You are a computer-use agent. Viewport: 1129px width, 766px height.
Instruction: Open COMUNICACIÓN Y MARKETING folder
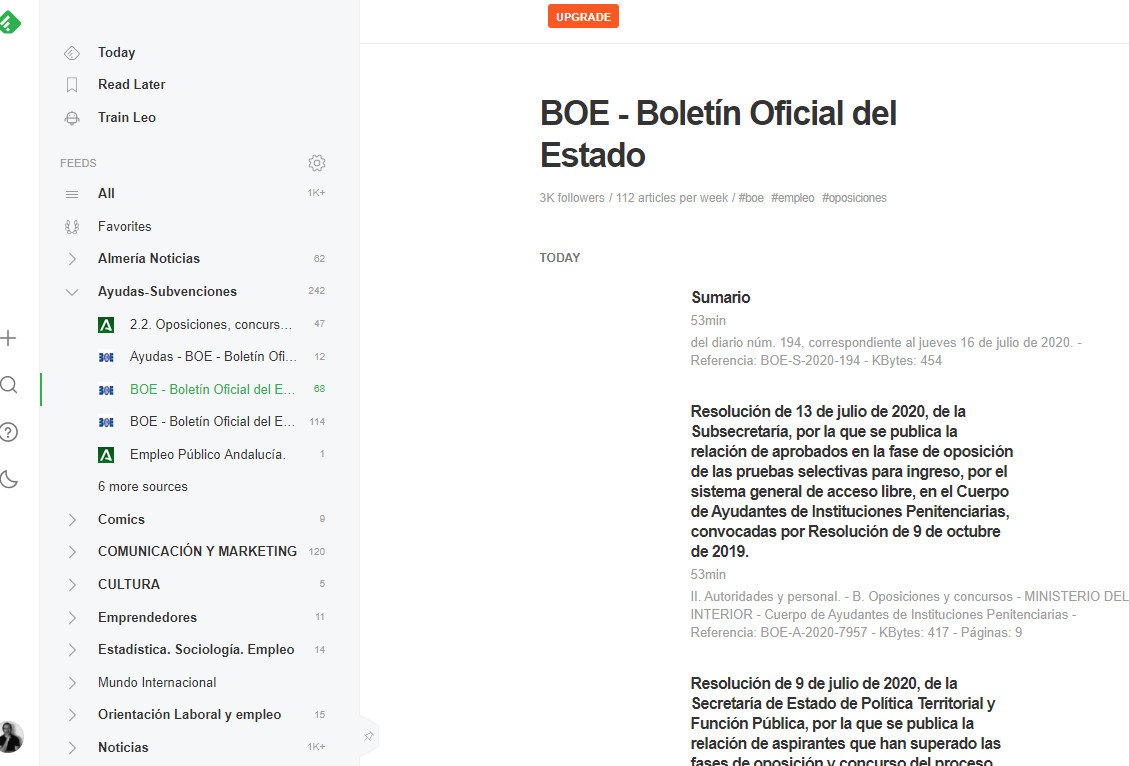tap(197, 551)
